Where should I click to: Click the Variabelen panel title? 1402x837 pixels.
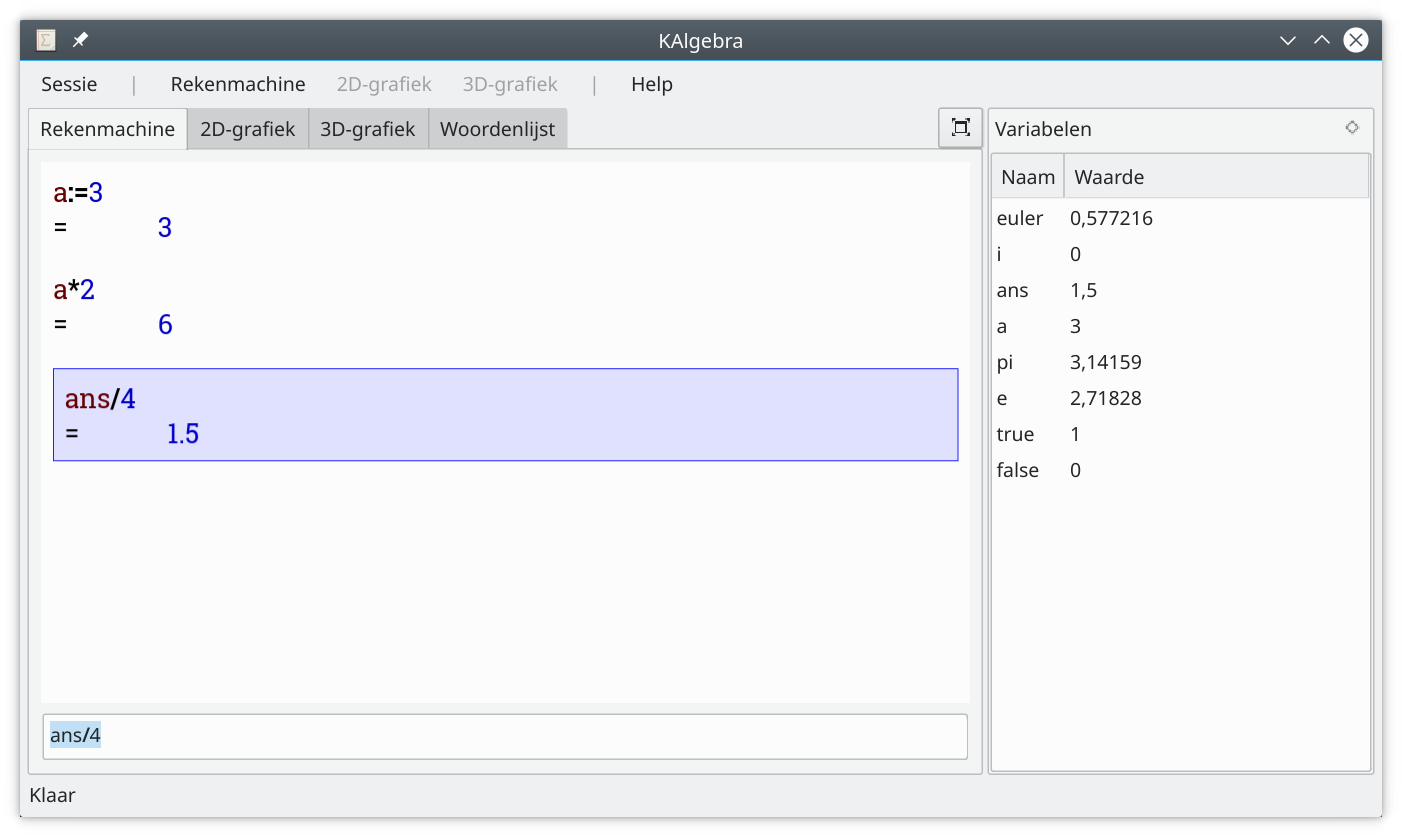(x=1043, y=129)
